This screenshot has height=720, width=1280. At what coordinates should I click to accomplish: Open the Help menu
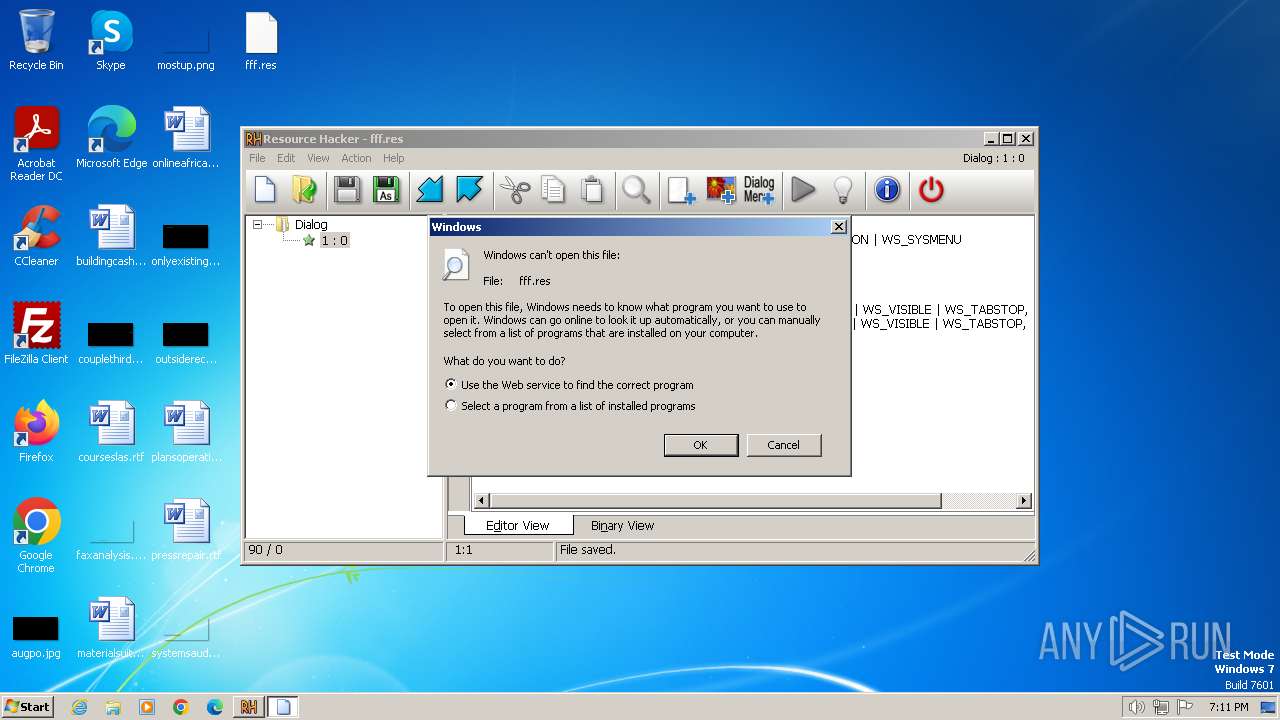pos(394,158)
